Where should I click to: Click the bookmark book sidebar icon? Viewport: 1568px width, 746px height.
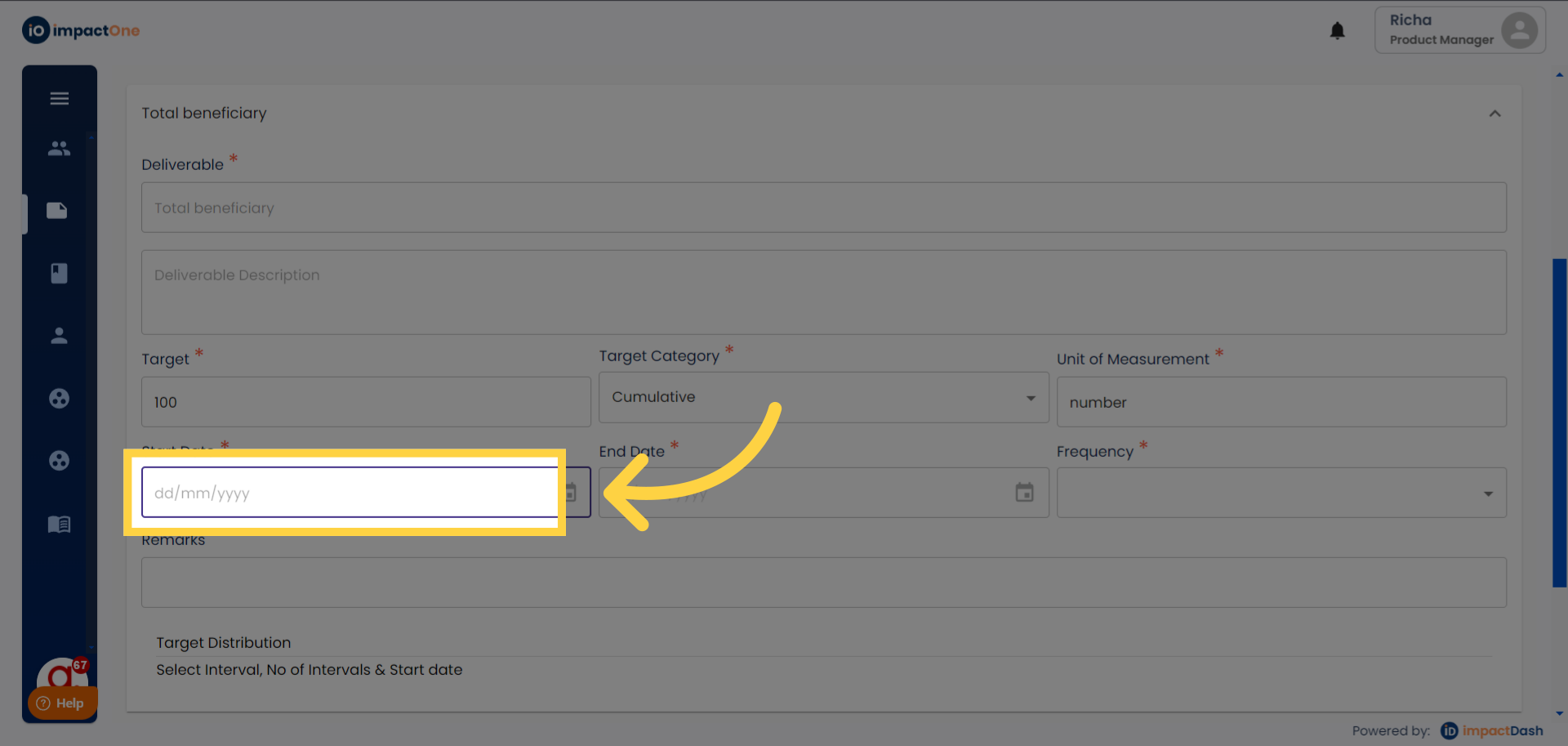59,273
